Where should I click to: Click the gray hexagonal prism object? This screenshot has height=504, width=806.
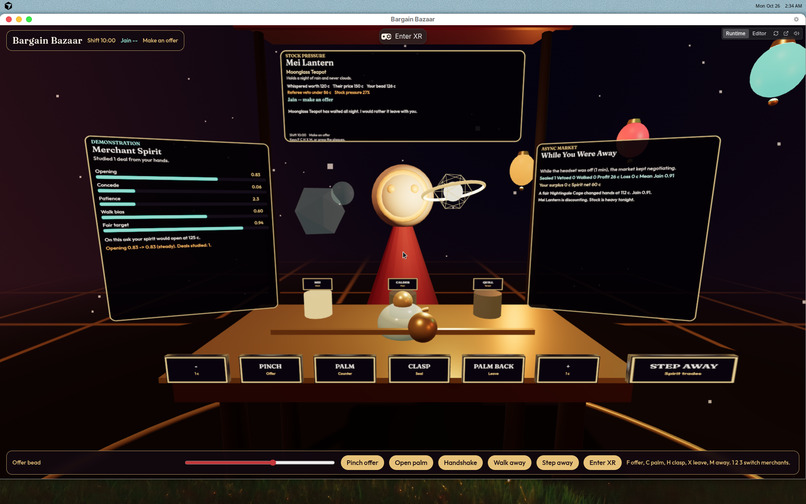pos(320,211)
